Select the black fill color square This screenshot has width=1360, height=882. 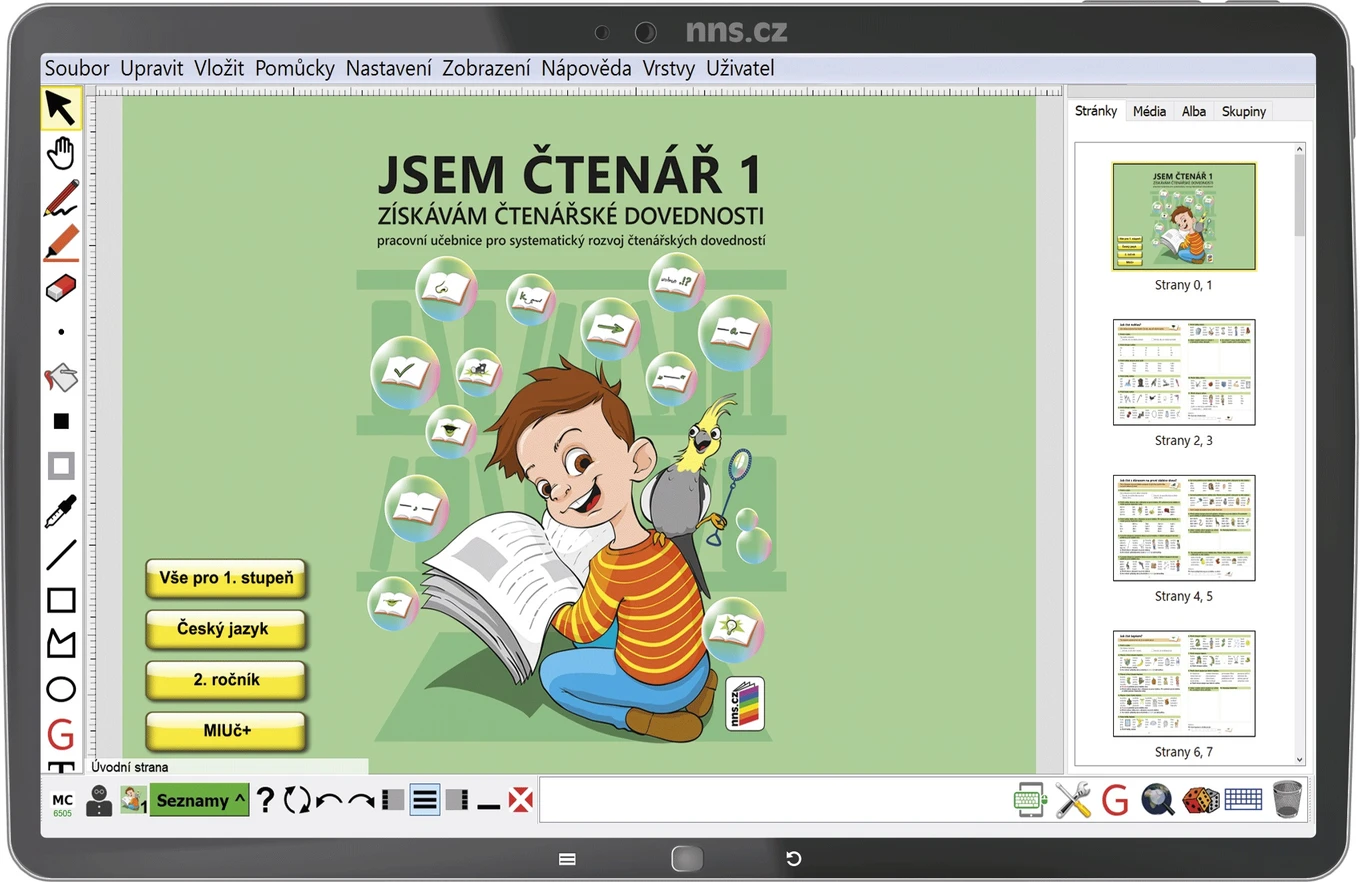tap(61, 421)
